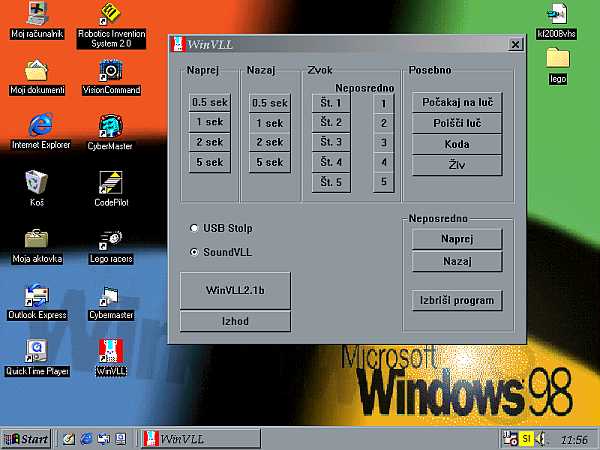Click the Št. 5 sound button
The width and height of the screenshot is (600, 450).
coord(331,182)
